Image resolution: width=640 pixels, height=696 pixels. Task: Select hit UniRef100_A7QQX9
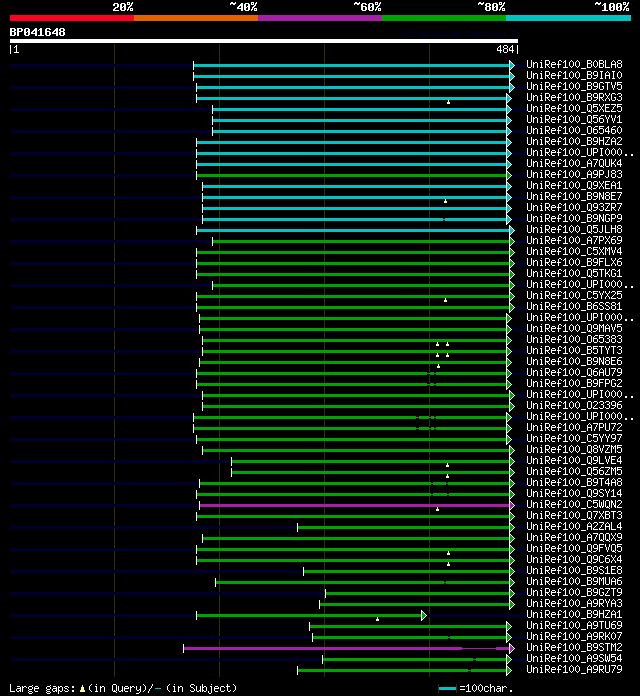pos(574,538)
